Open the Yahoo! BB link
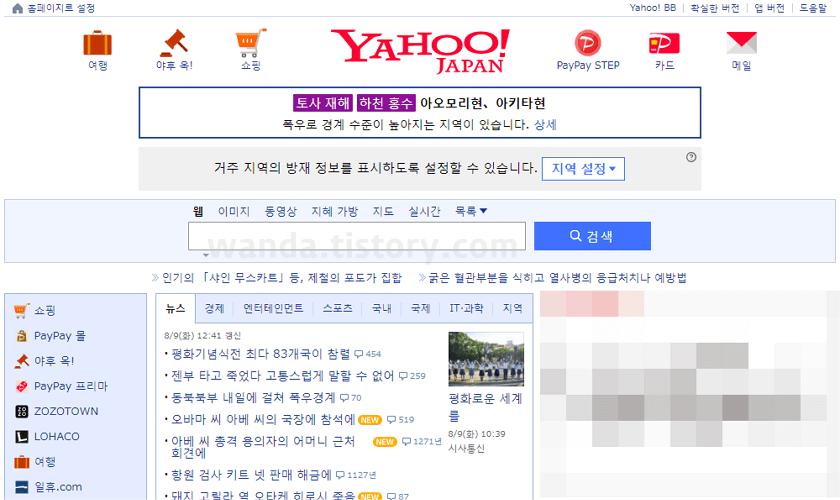840x500 pixels. click(x=652, y=8)
